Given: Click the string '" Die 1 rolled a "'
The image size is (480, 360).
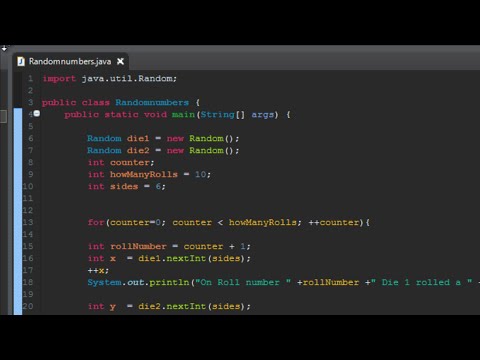Looking at the screenshot, I should point(421,282).
